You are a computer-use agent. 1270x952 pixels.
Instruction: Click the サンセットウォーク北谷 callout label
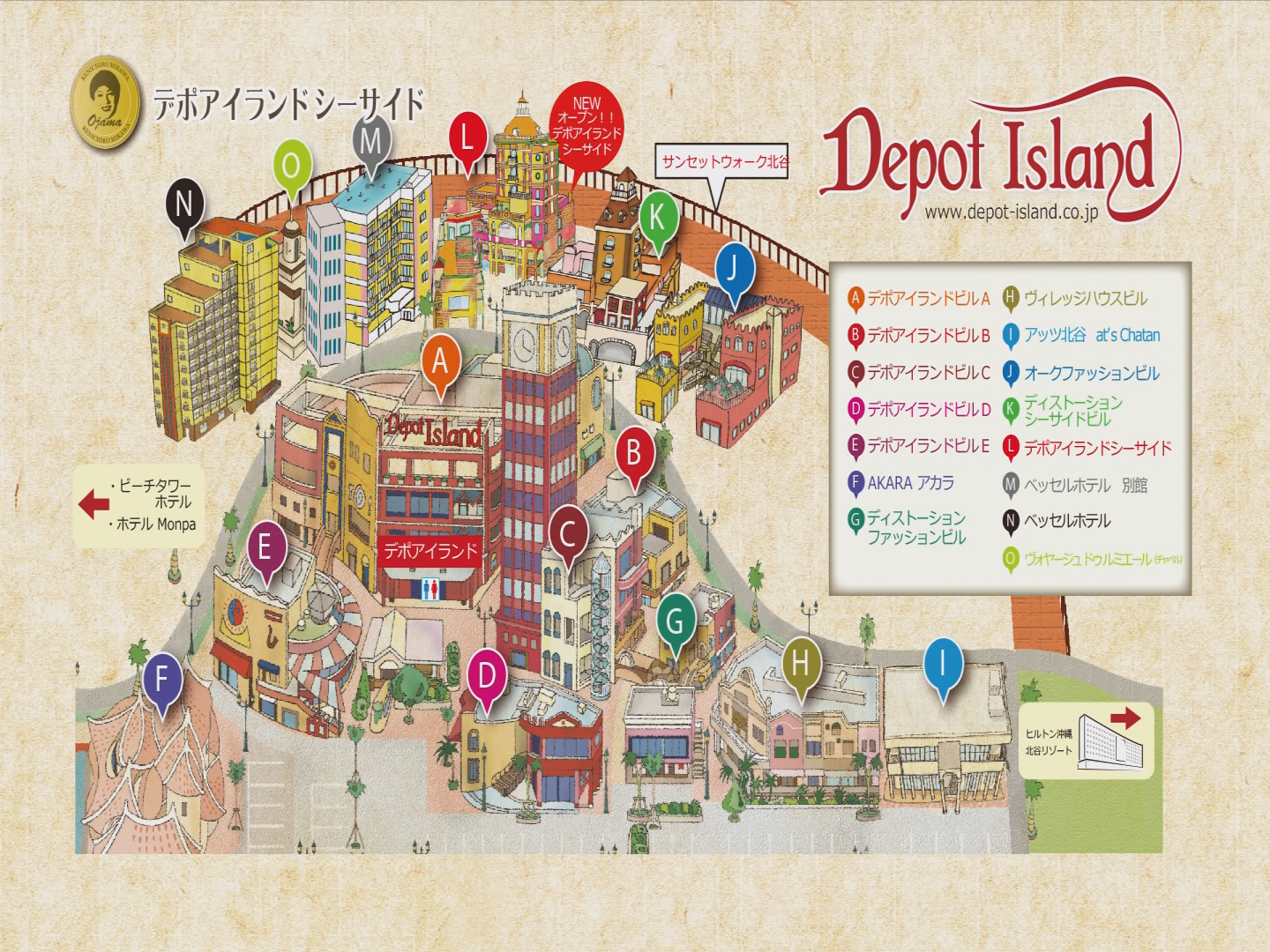[x=723, y=161]
